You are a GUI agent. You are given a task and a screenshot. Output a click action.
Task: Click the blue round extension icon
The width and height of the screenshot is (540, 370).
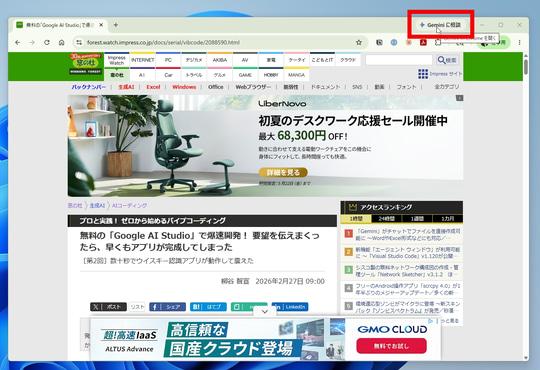394,42
